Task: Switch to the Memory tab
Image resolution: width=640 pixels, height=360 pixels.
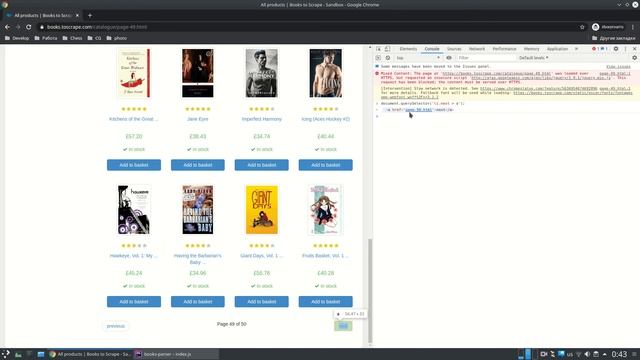Action: (x=531, y=49)
